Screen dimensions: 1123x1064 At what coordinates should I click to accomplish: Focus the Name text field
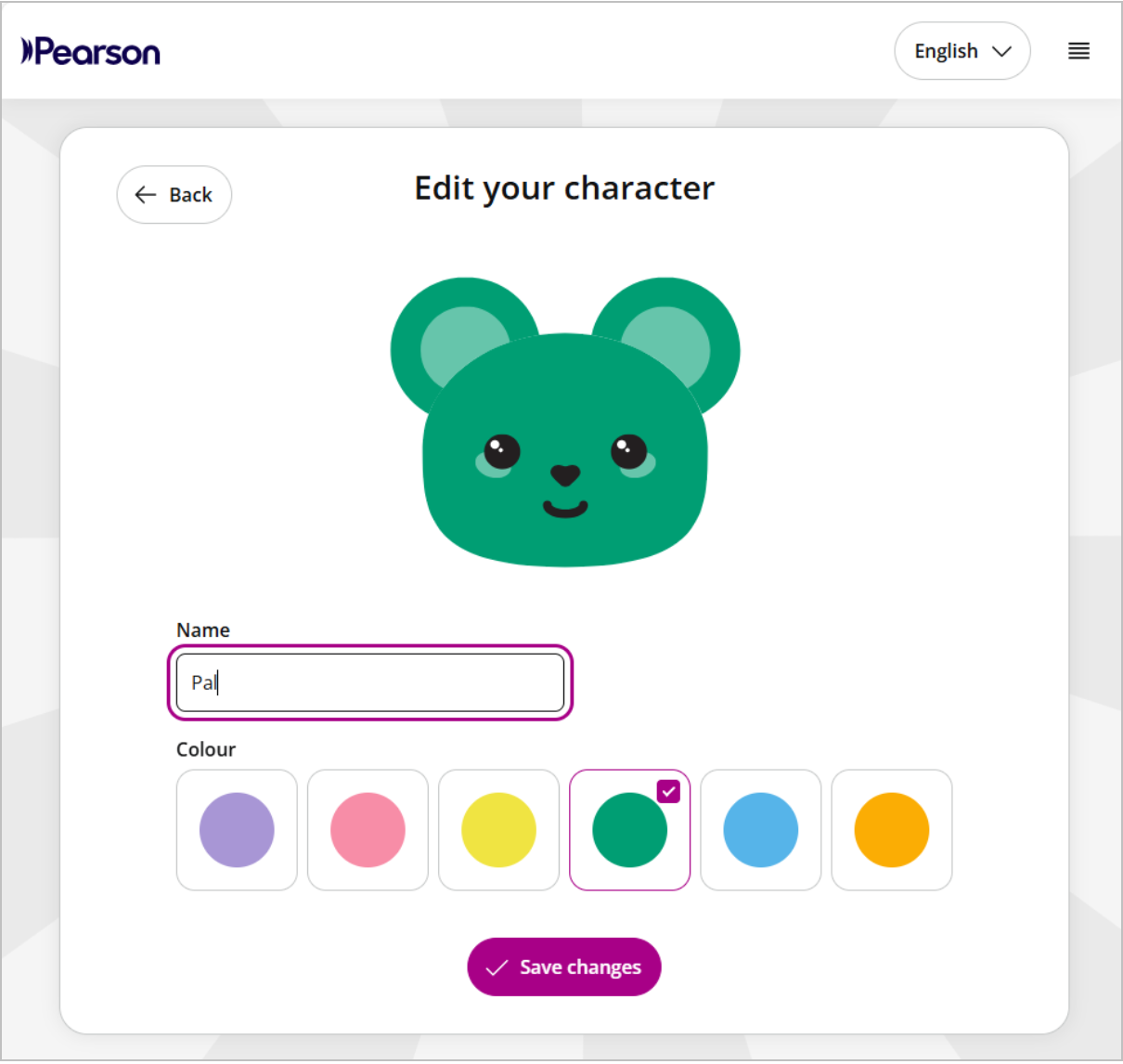tap(370, 682)
